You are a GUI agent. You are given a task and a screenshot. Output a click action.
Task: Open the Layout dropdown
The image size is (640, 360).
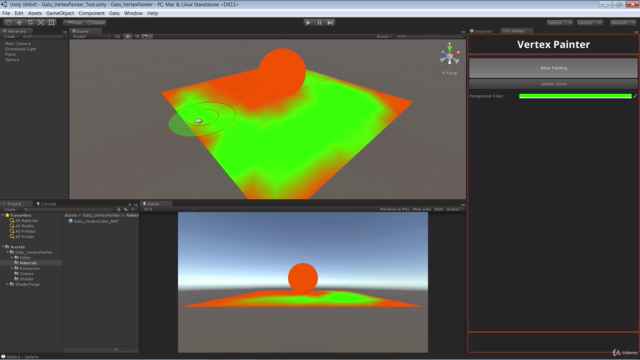point(589,22)
